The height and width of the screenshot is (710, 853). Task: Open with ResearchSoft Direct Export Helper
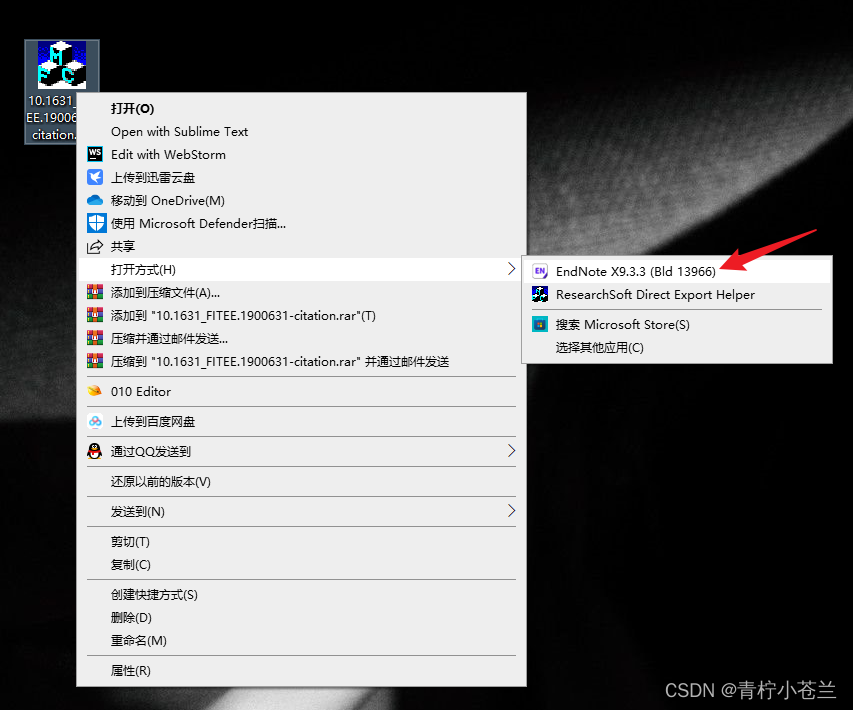tap(677, 294)
